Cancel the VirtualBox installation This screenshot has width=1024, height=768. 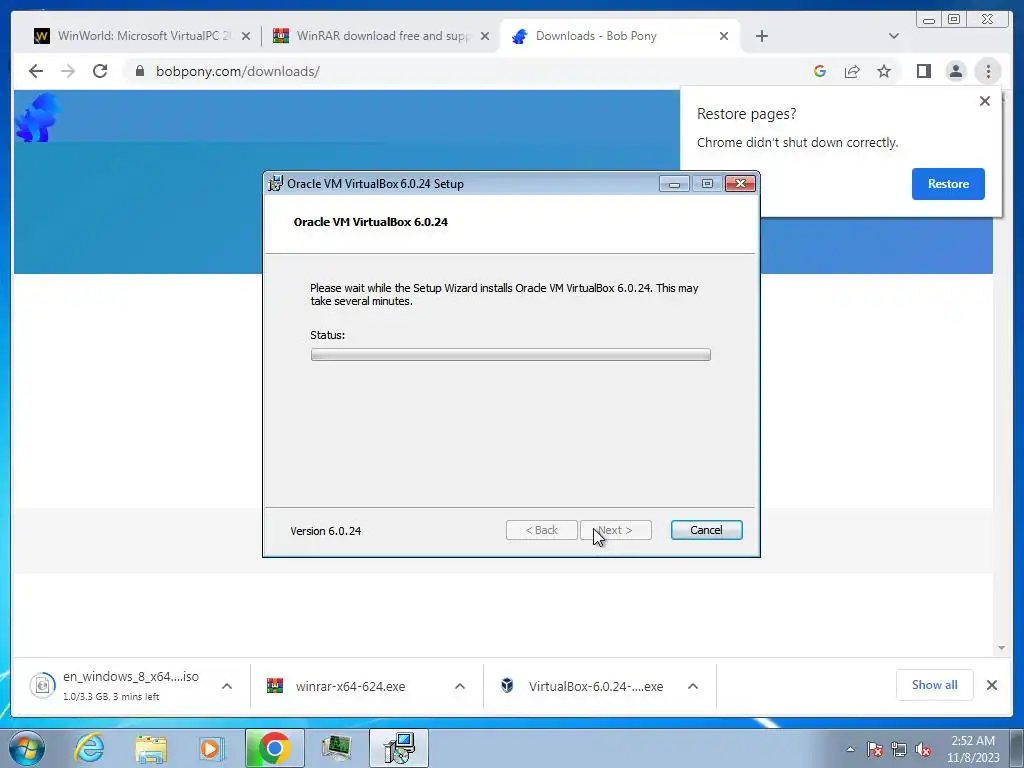707,530
